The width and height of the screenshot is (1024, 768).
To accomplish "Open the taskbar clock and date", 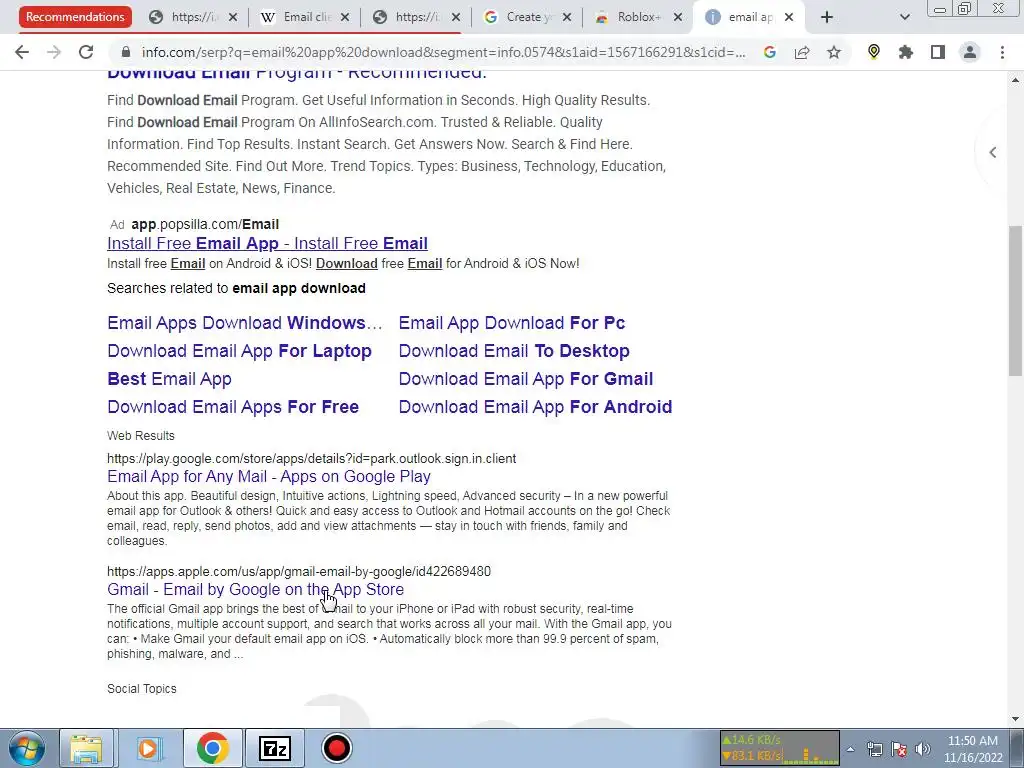I will 973,749.
